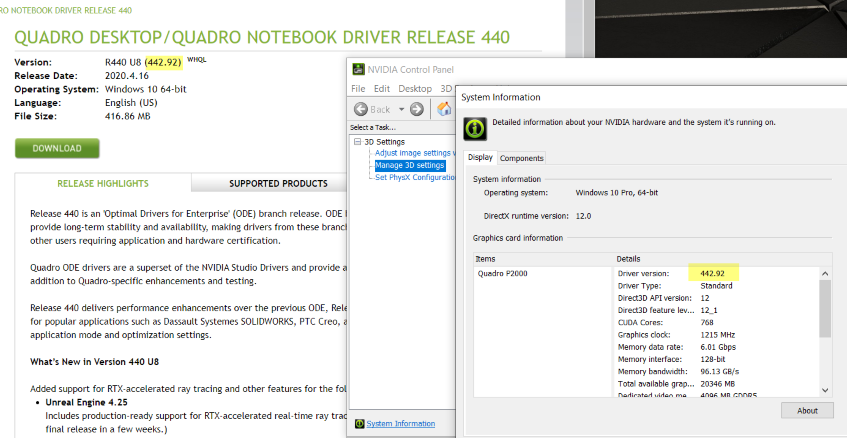Click the Unreal Engine 4.25 bullet item
Image resolution: width=847 pixels, height=438 pixels.
(86, 402)
